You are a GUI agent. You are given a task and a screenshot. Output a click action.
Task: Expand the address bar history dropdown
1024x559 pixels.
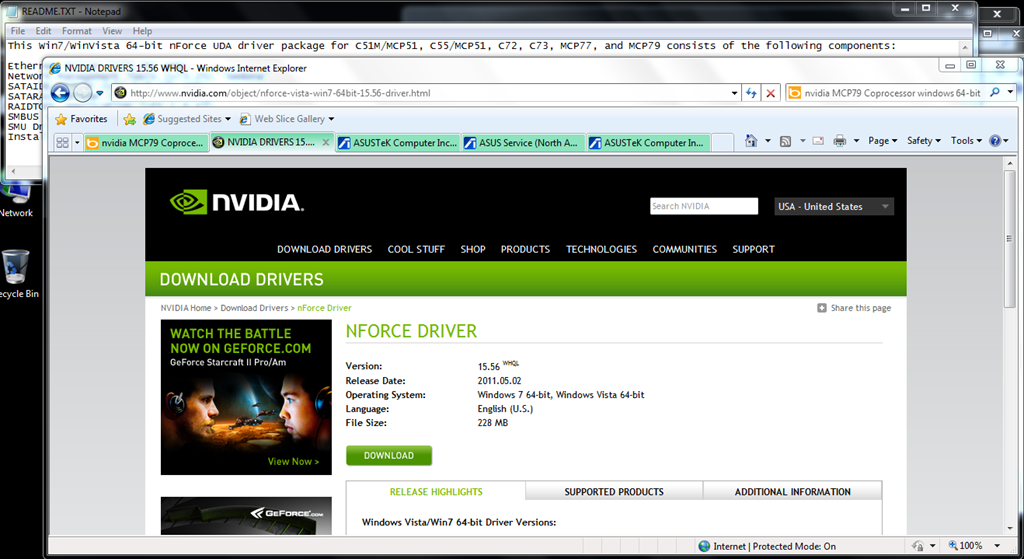[735, 93]
